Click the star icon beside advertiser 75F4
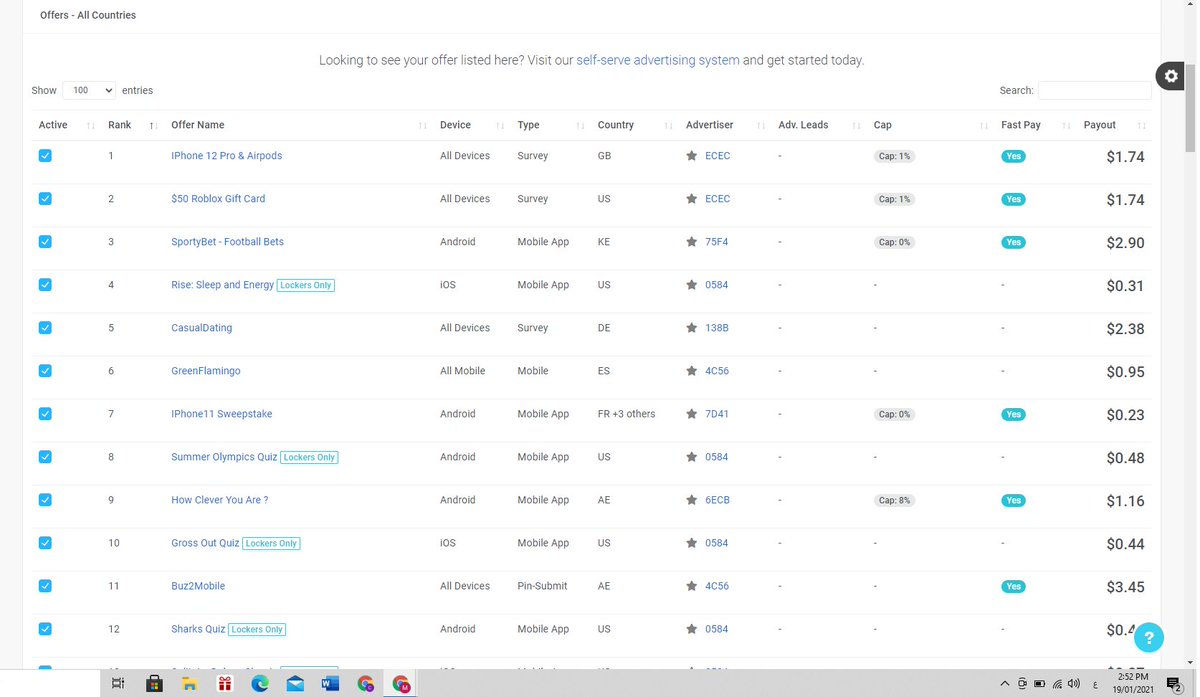 (x=692, y=242)
